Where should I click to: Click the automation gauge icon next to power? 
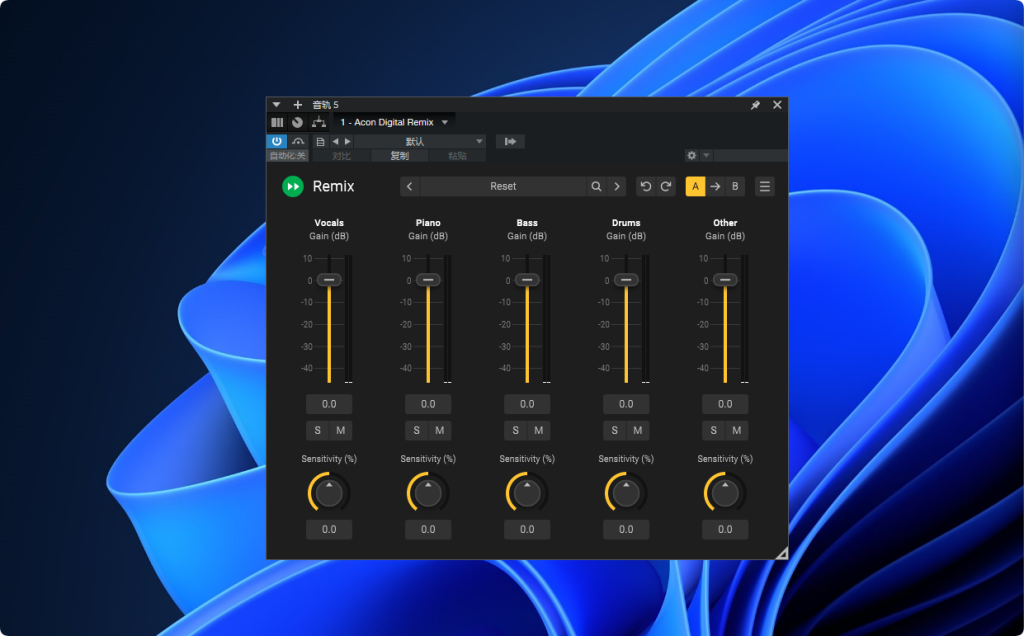pyautogui.click(x=298, y=141)
